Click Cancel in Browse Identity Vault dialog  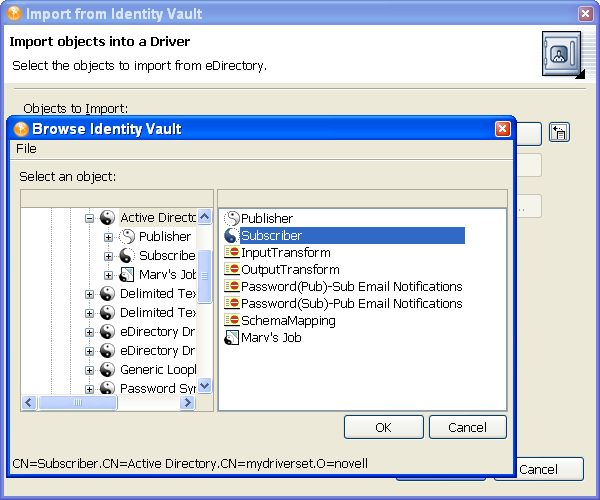pyautogui.click(x=468, y=427)
